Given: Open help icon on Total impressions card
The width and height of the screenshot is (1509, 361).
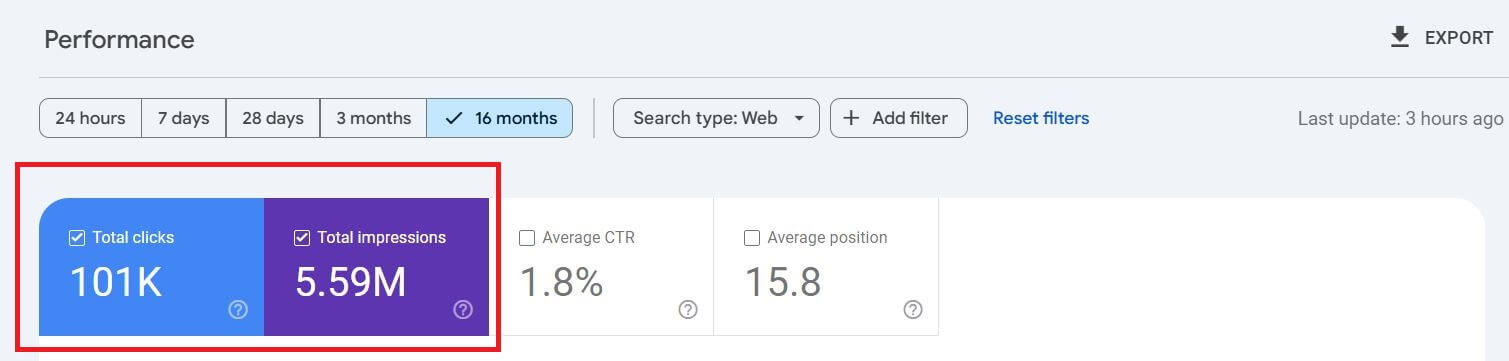Looking at the screenshot, I should pos(463,310).
